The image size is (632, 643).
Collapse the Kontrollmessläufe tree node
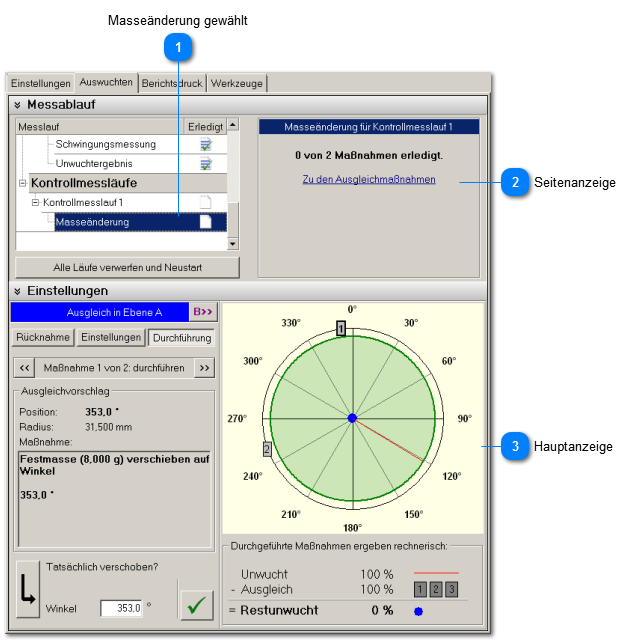(x=23, y=184)
